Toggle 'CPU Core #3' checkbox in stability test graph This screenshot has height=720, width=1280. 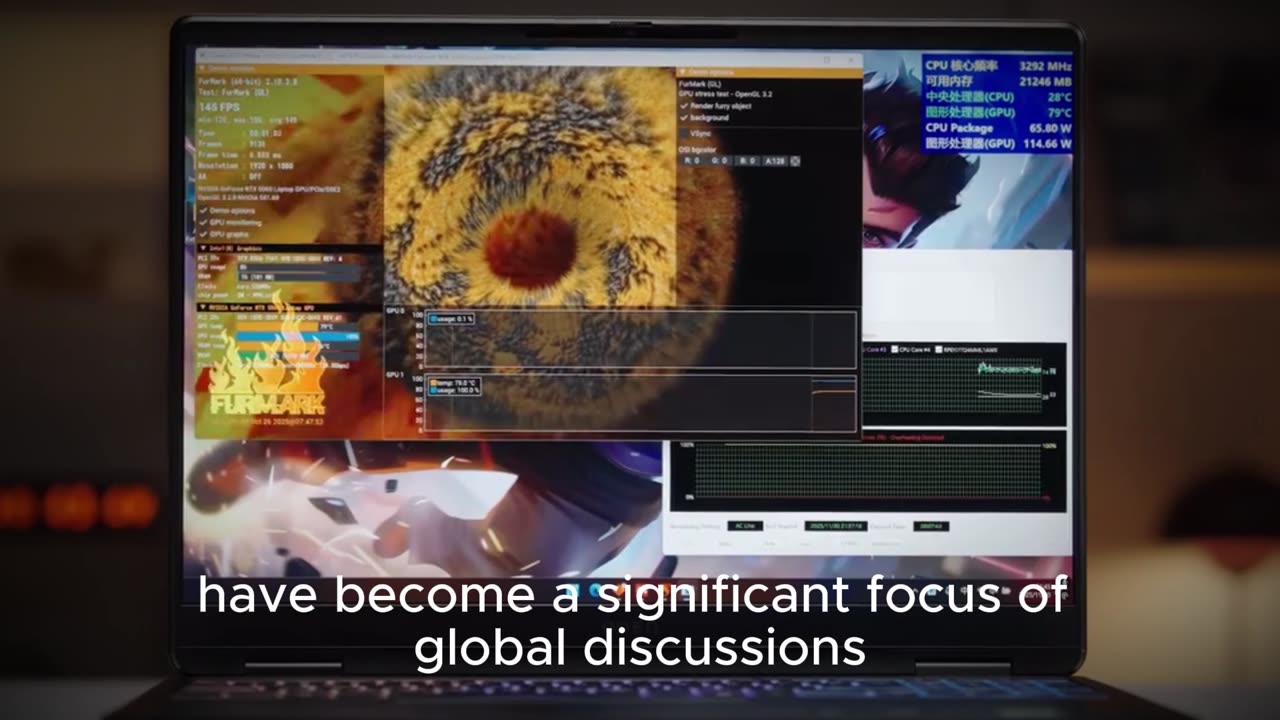[875, 350]
